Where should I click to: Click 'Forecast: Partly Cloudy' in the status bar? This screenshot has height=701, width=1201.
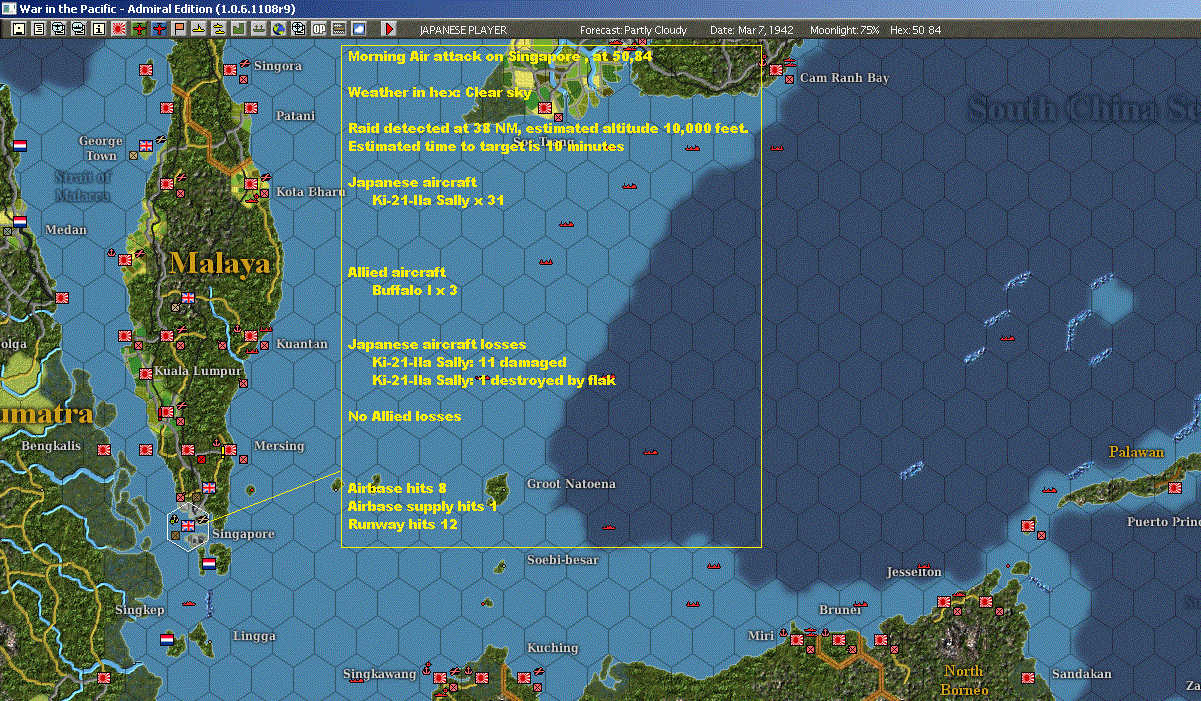coord(633,30)
